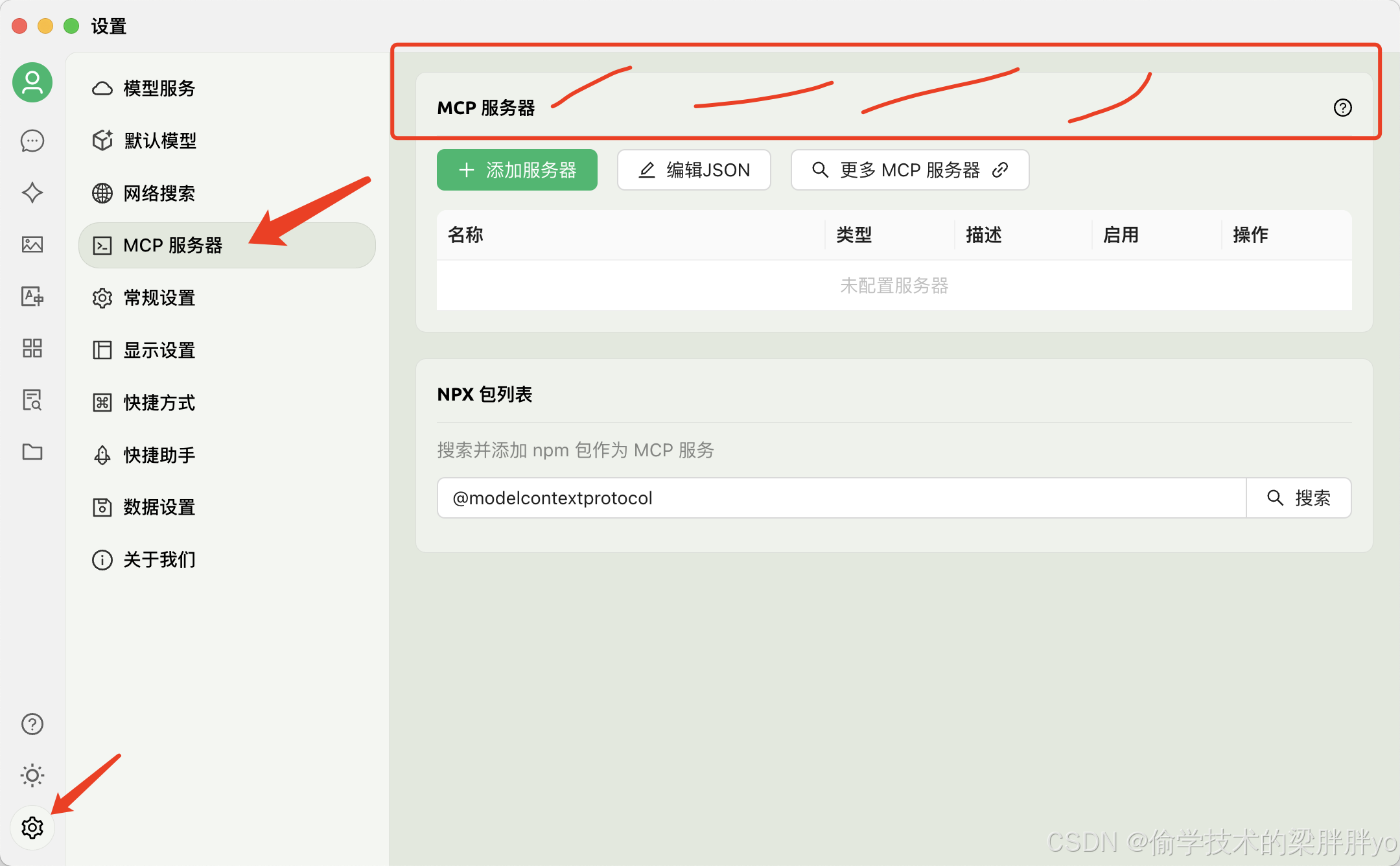Click the MCP 服务器 help circle icon

tap(1342, 108)
